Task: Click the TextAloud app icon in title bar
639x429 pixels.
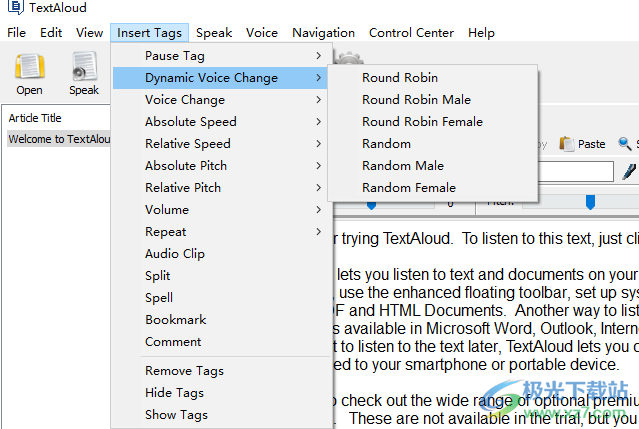Action: [16, 7]
